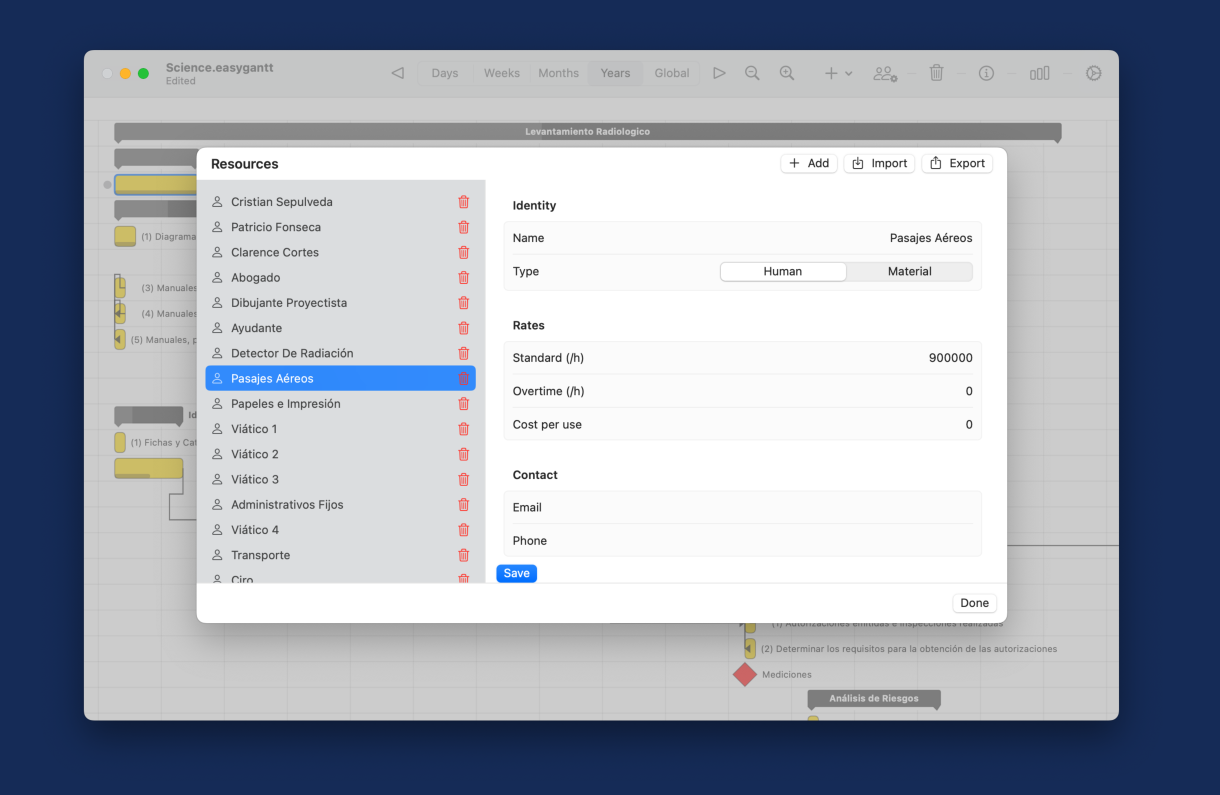Image resolution: width=1220 pixels, height=795 pixels.
Task: Open the resources manager toolbar icon
Action: [x=884, y=73]
